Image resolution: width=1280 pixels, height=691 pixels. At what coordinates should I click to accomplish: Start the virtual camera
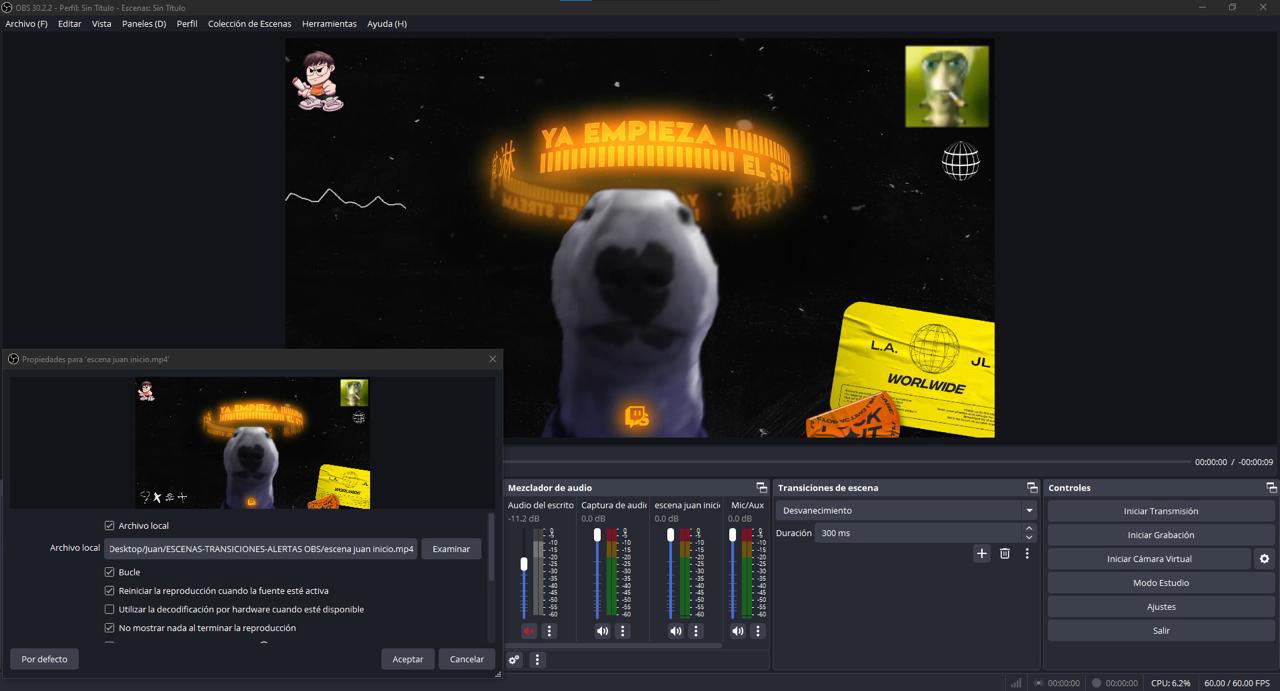pos(1149,559)
